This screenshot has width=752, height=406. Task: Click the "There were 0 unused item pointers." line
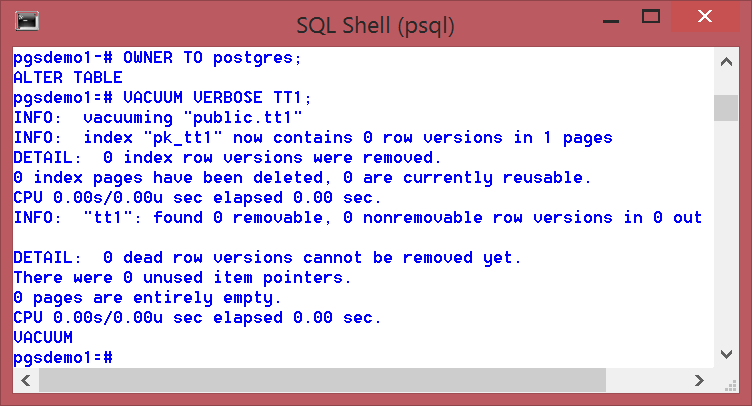182,277
